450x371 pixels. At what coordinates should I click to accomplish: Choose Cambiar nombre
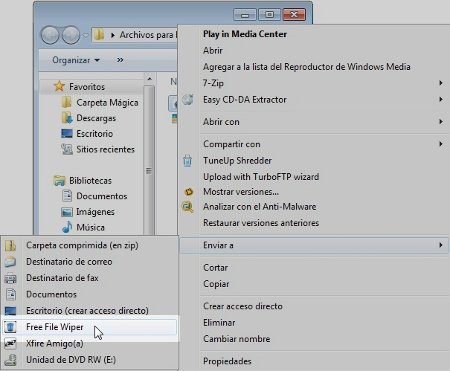tap(237, 339)
